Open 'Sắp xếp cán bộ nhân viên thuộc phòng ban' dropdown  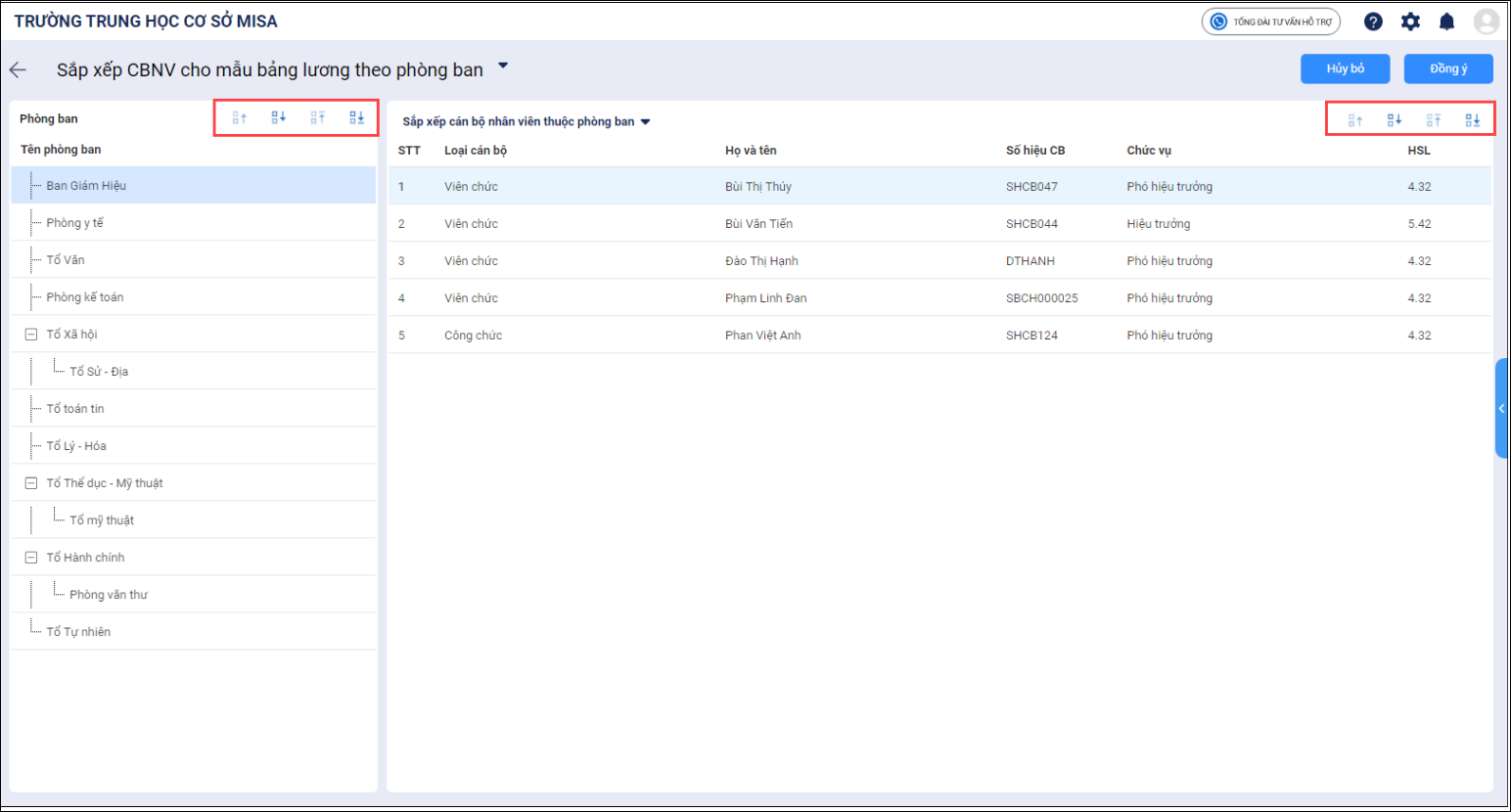click(x=527, y=121)
